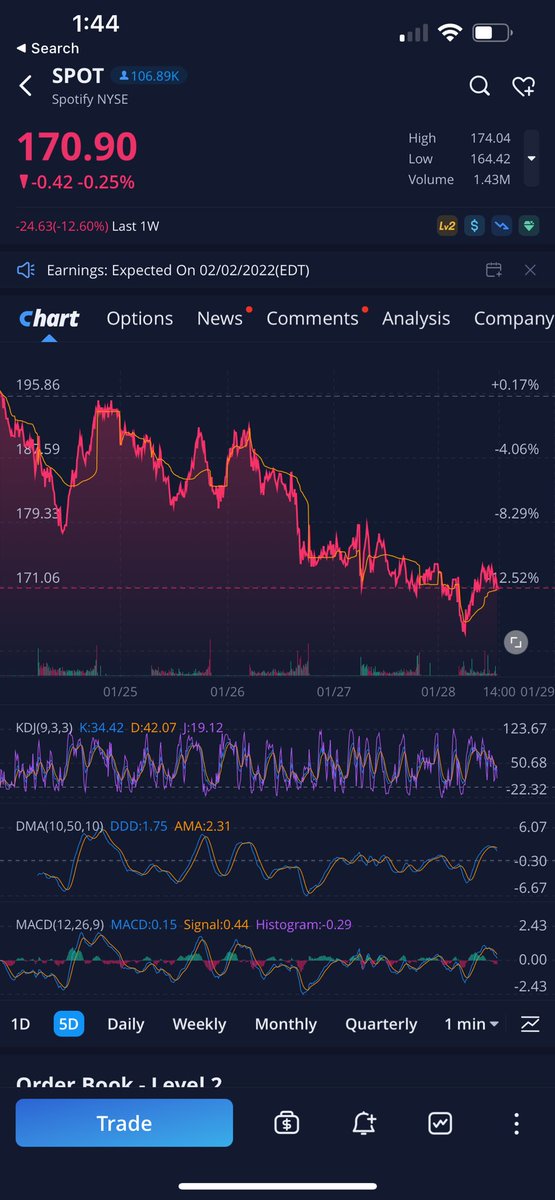Select the Monthly timeframe
555x1200 pixels.
(x=286, y=1024)
